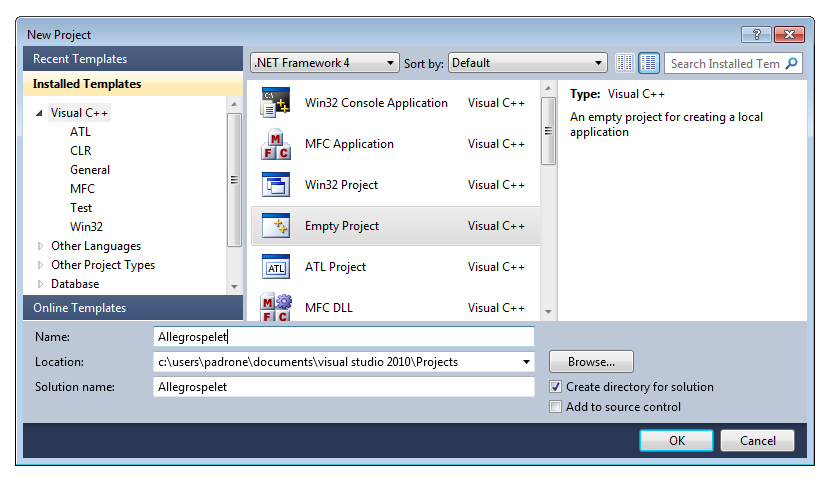Select the MFC Application template icon
The height and width of the screenshot is (482, 832).
[x=275, y=144]
